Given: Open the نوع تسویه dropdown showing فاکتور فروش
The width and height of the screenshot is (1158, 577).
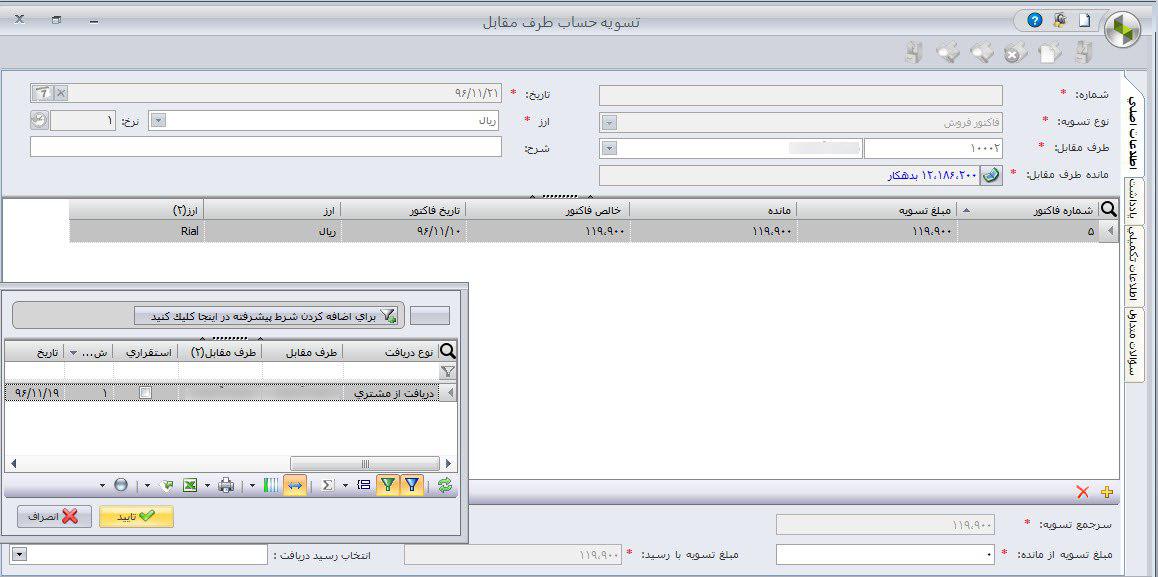Looking at the screenshot, I should click(609, 123).
